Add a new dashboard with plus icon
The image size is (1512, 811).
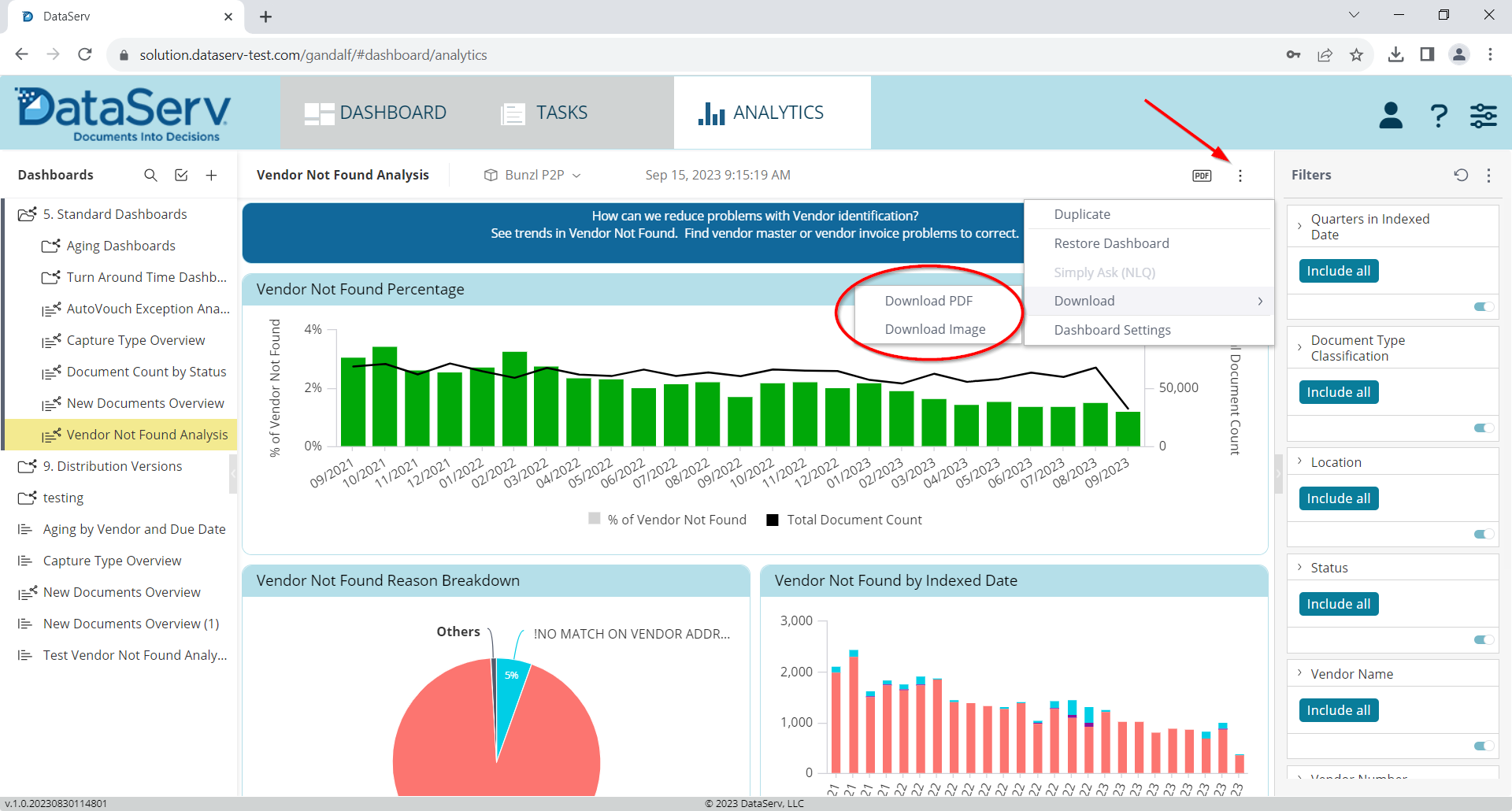click(x=211, y=175)
